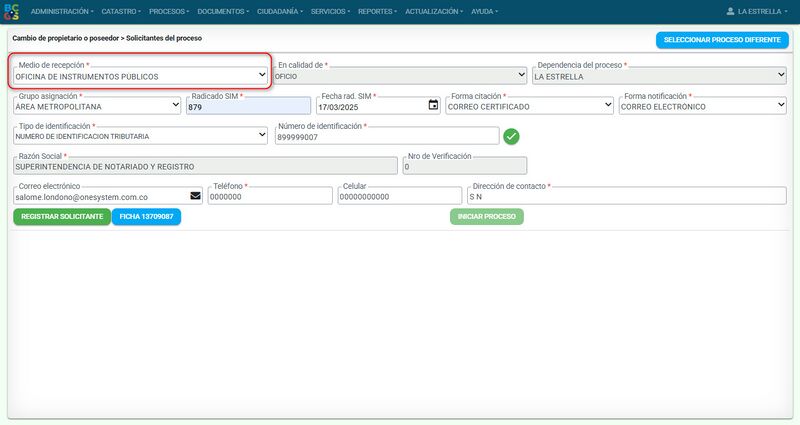
Task: Click the Celular input field
Action: click(399, 196)
